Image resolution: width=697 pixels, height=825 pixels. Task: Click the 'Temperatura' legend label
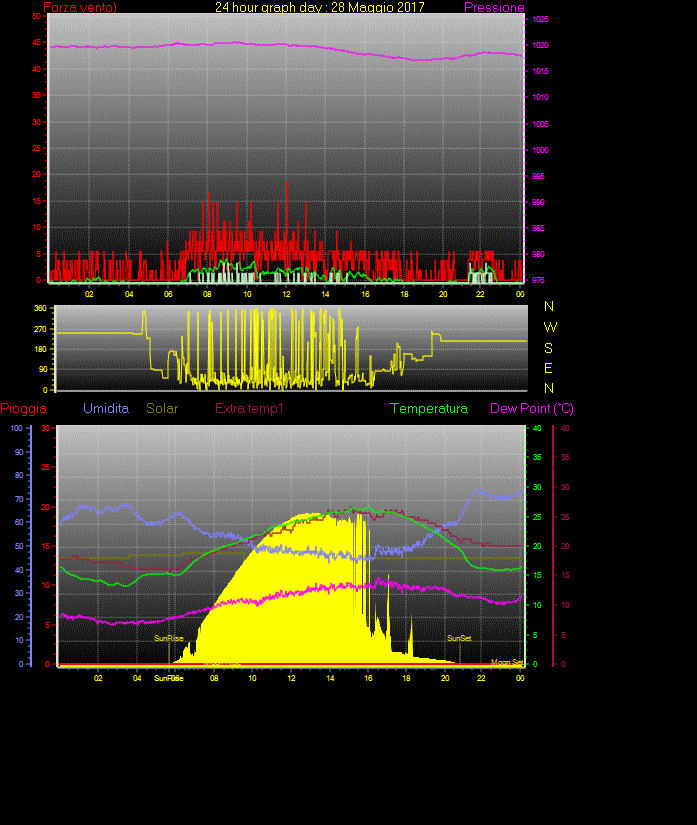(429, 408)
